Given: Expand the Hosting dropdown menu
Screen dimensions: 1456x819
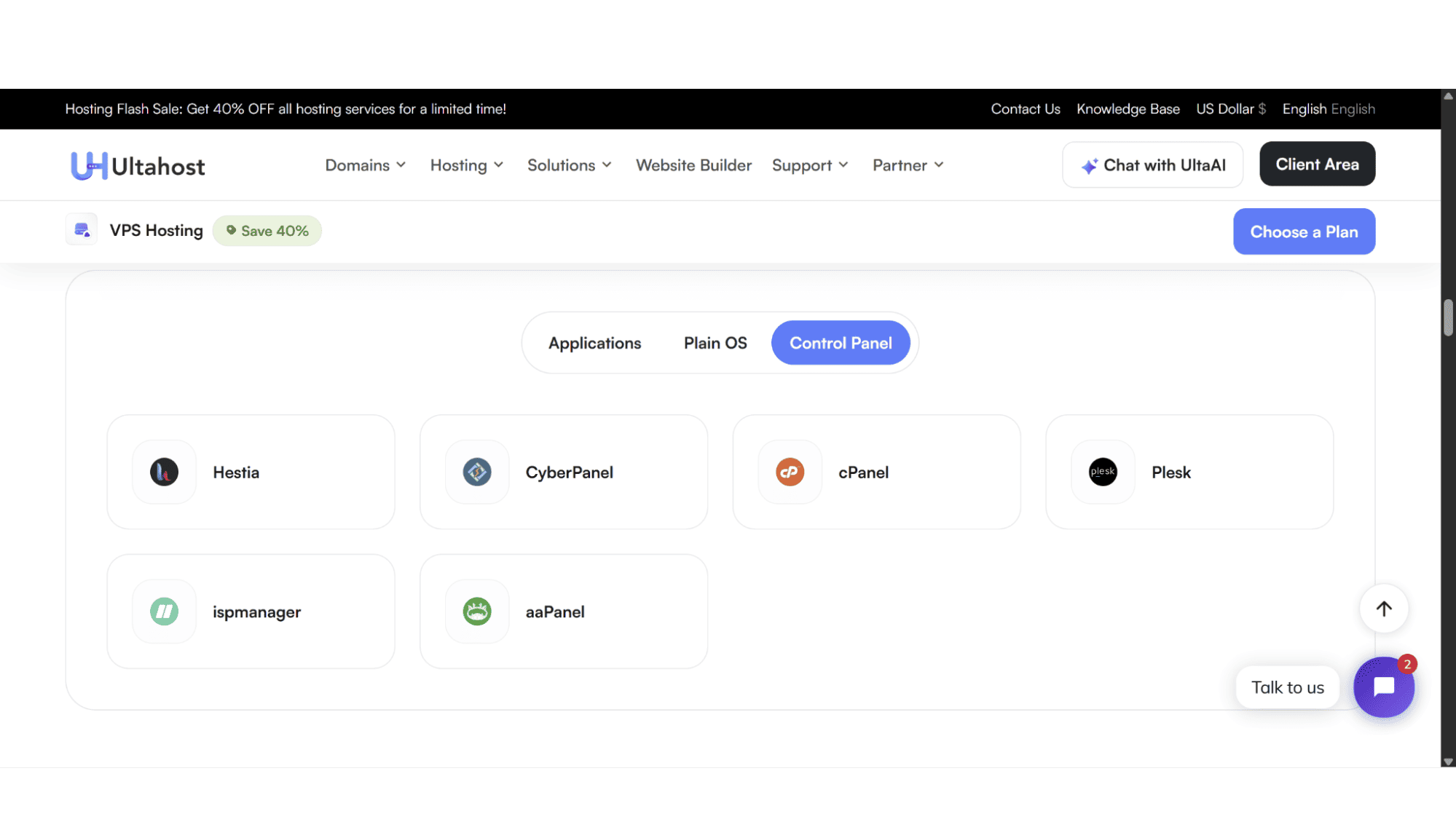Looking at the screenshot, I should coord(467,165).
